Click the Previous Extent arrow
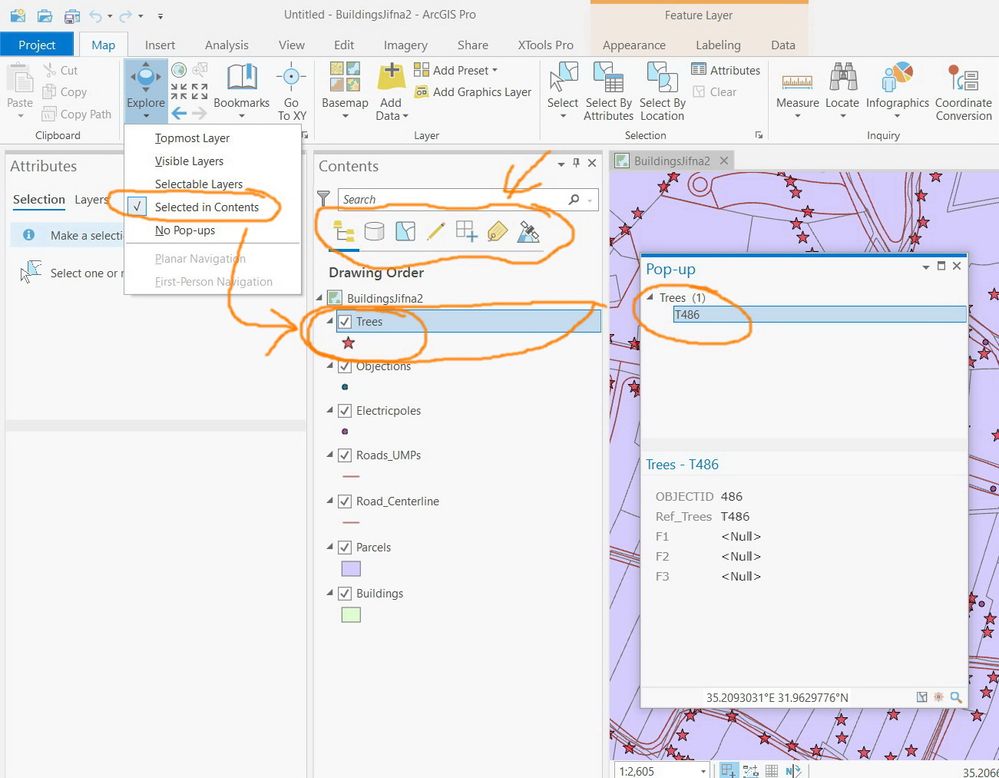 [179, 114]
